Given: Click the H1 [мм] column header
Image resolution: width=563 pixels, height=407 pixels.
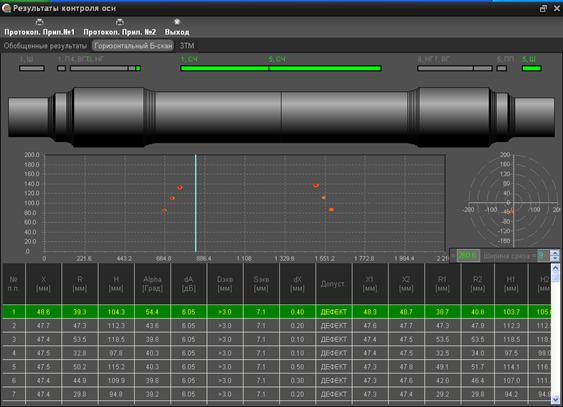Looking at the screenshot, I should [511, 284].
